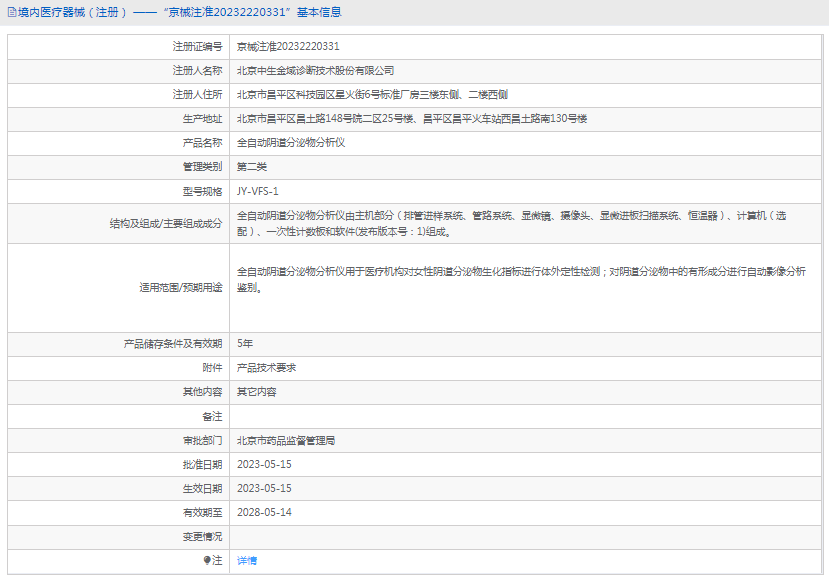Image resolution: width=829 pixels, height=579 pixels.
Task: Click the 产品储存条件及有效期 label
Action: tap(173, 344)
